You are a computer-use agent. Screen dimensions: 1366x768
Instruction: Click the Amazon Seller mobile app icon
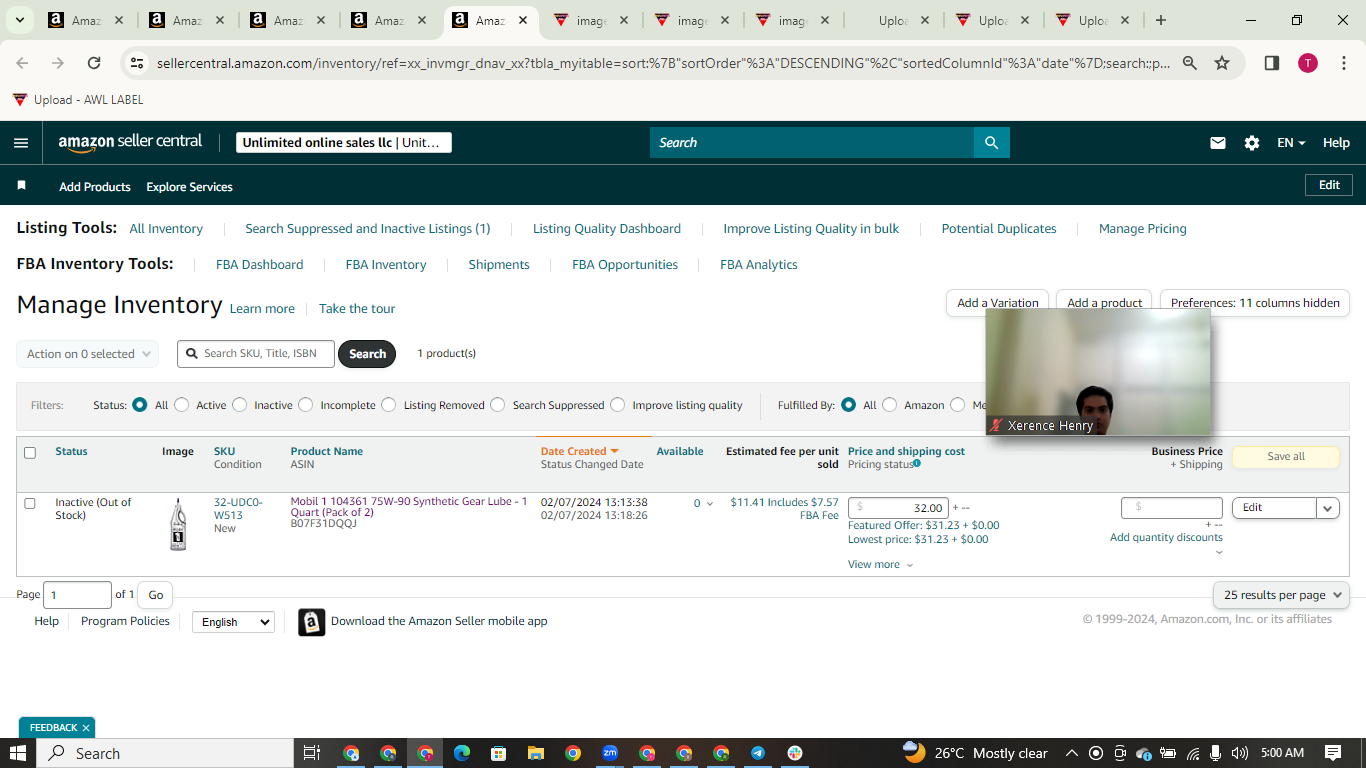(x=312, y=622)
